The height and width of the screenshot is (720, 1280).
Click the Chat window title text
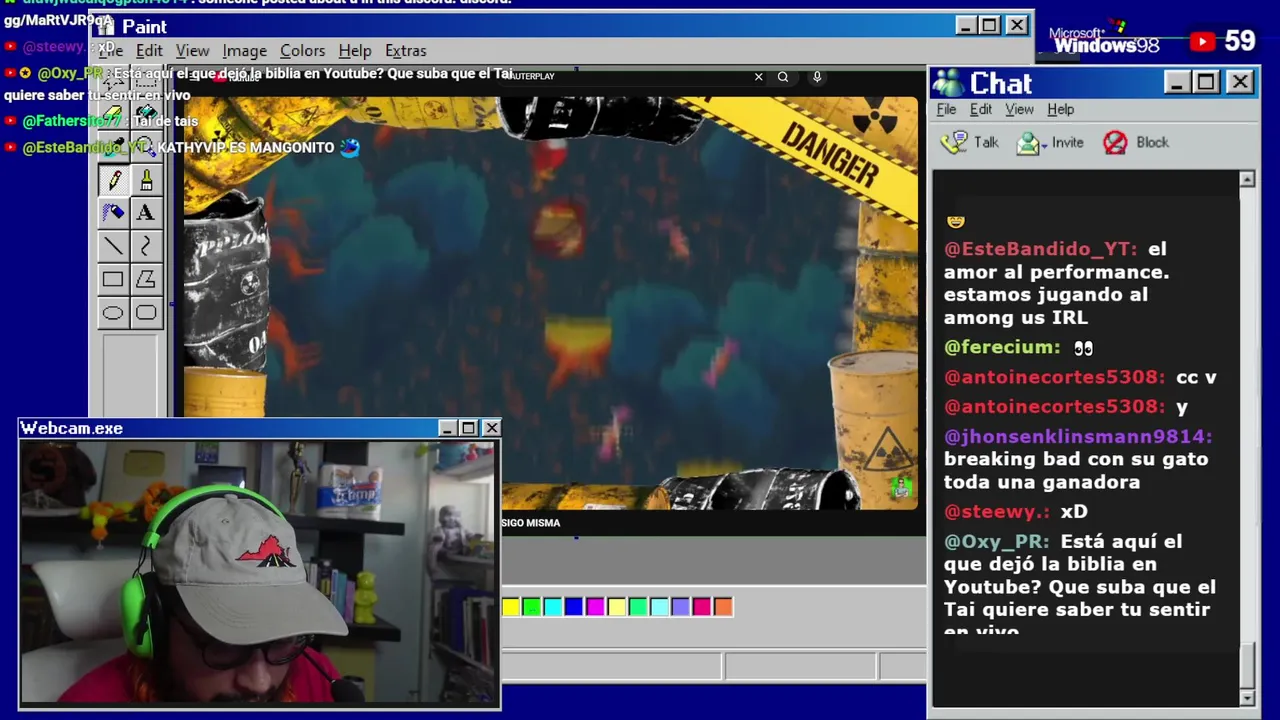[x=1001, y=83]
